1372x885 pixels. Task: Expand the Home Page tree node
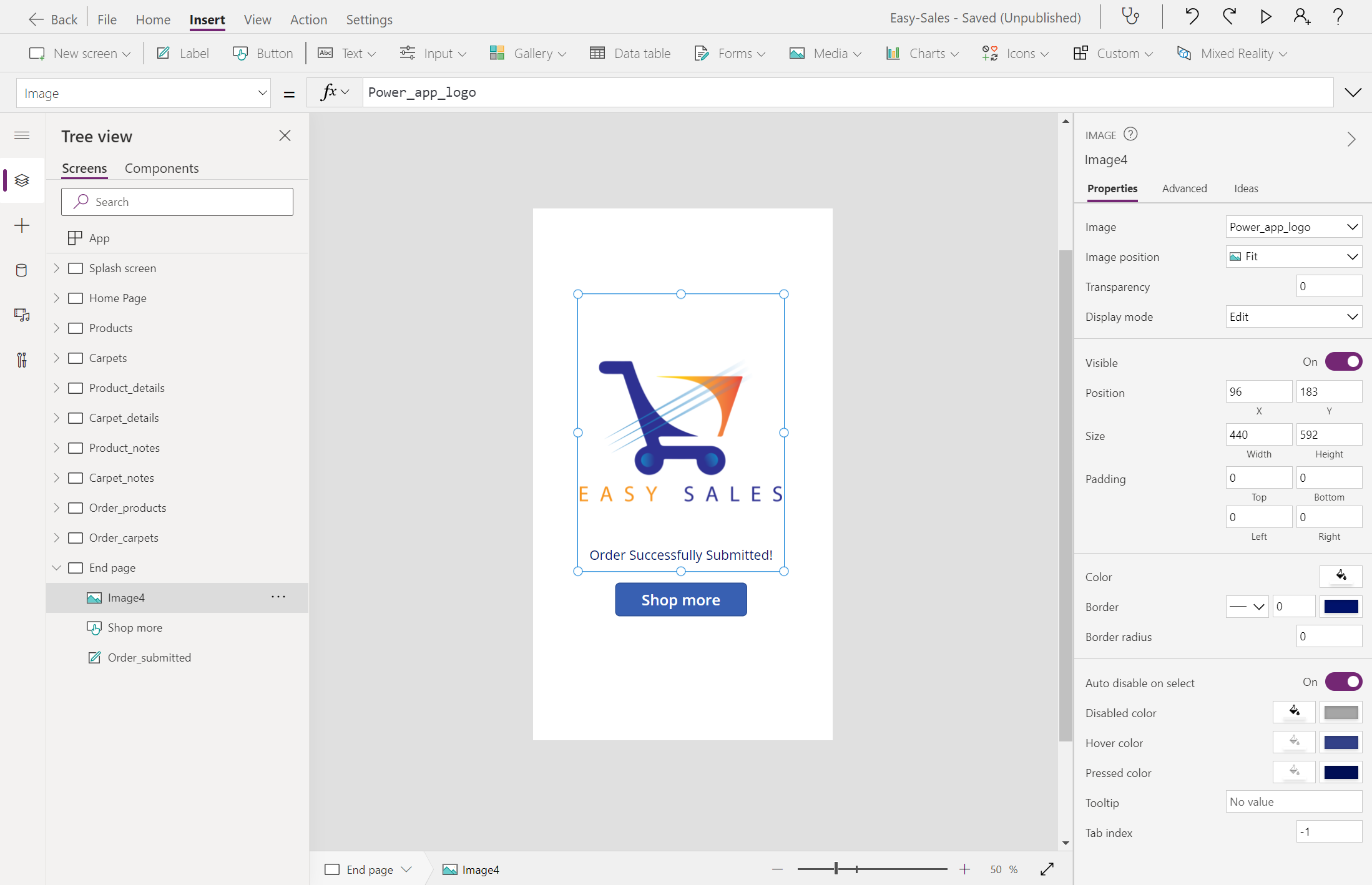57,298
